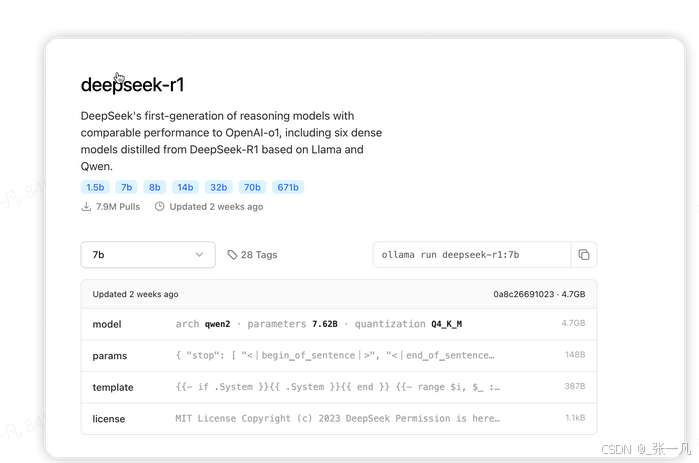Click the params stop tokens preview text
The height and width of the screenshot is (463, 699).
pos(335,356)
